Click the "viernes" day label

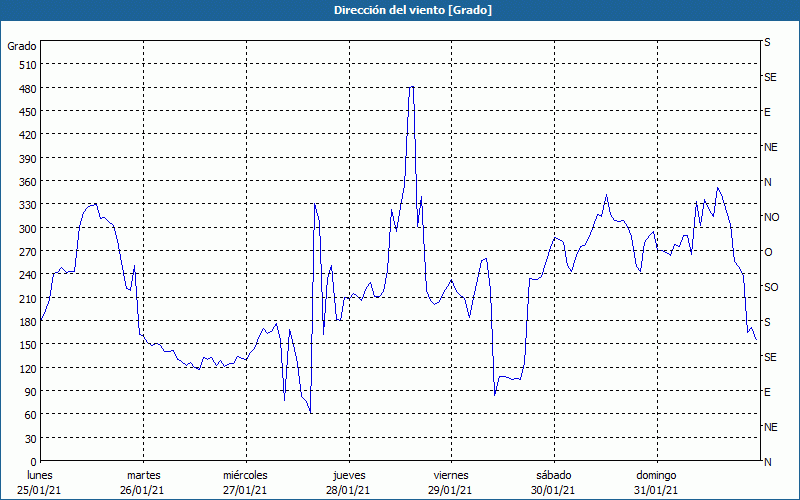pos(451,475)
